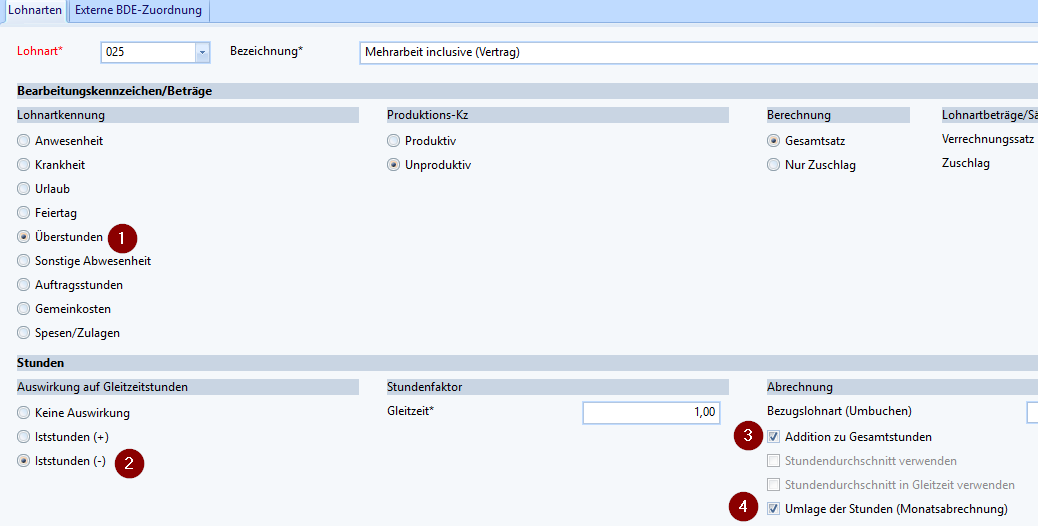Viewport: 1038px width, 526px height.
Task: Choose Keine Auswirkung for Gleitzeitstunden
Action: click(x=24, y=413)
